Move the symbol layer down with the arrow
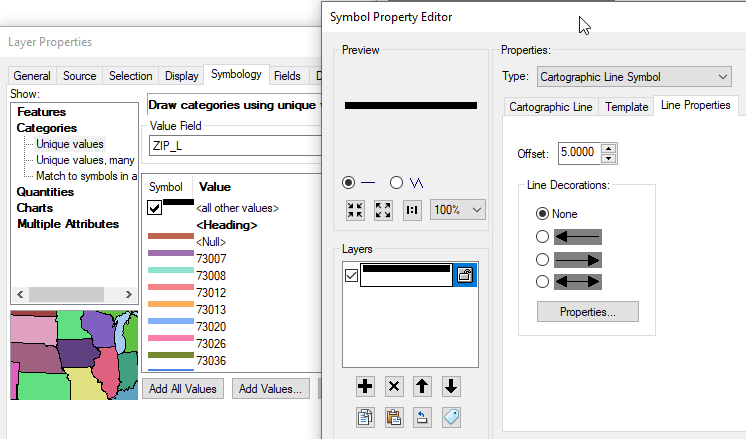This screenshot has height=439, width=746. (x=451, y=386)
